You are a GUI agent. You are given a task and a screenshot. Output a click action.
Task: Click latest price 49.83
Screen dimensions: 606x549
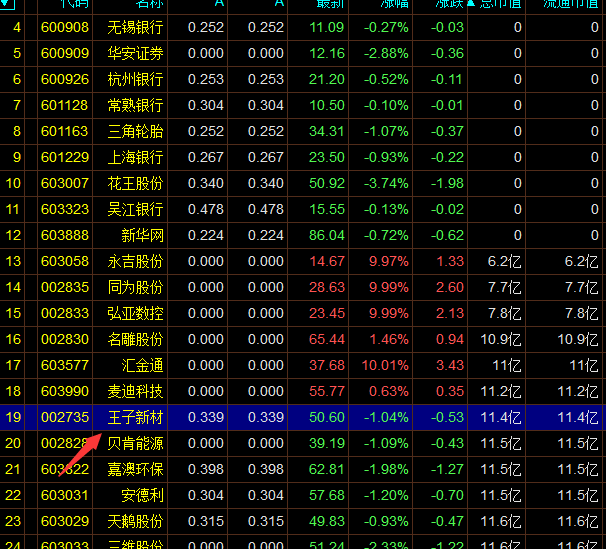(327, 522)
